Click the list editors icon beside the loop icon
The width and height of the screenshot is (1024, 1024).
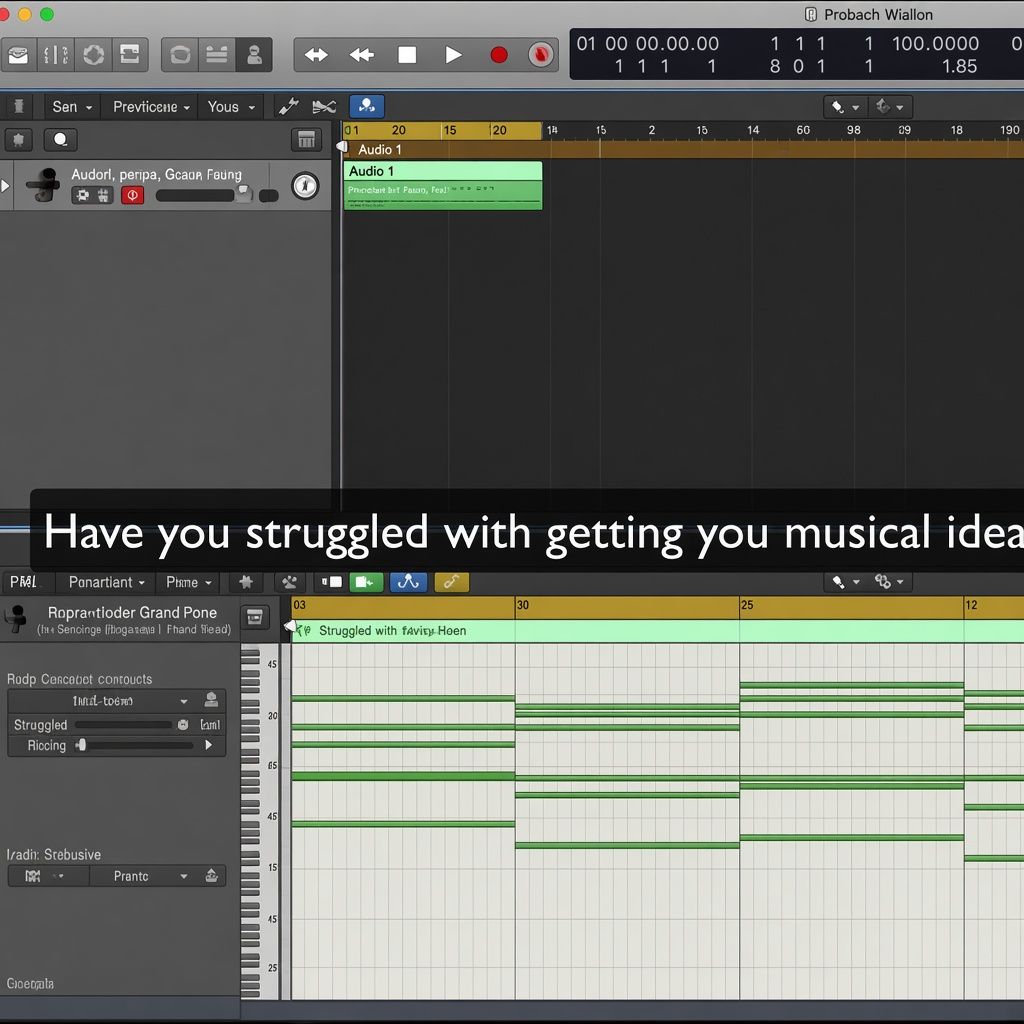click(x=217, y=55)
